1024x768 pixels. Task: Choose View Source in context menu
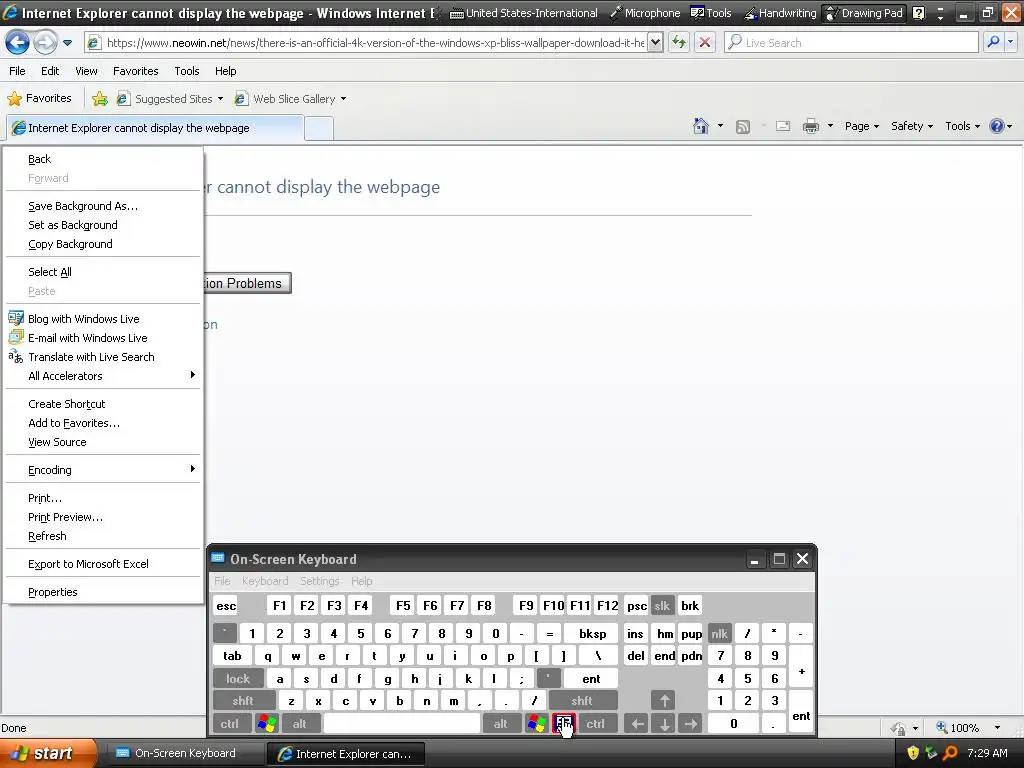103,442
